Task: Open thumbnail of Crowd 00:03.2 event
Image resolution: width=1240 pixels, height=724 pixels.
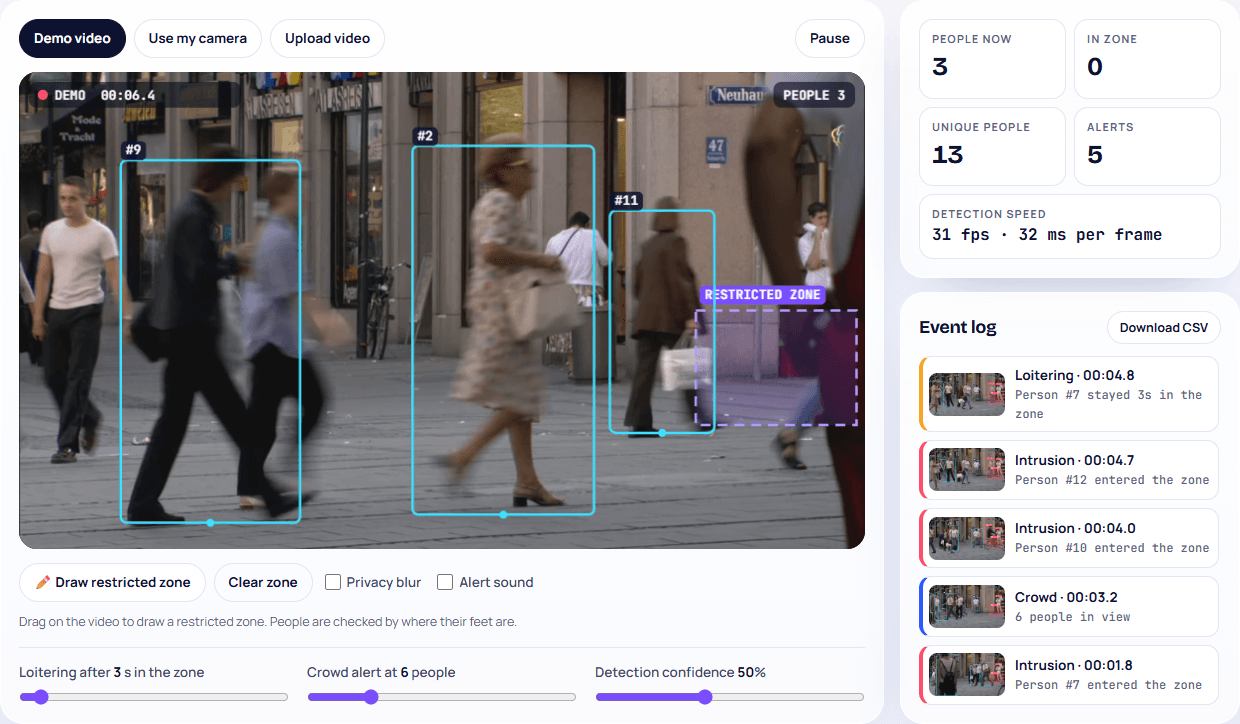Action: tap(967, 606)
